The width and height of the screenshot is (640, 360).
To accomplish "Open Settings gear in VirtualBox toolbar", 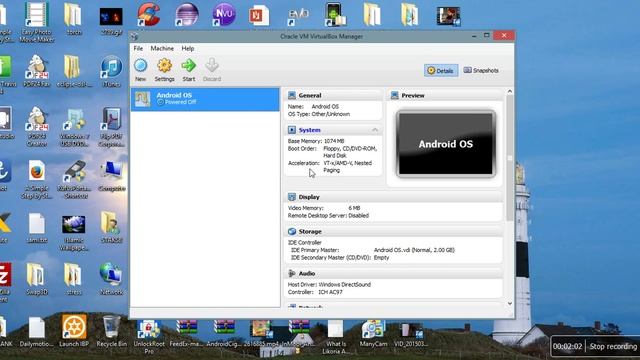I will pos(164,69).
